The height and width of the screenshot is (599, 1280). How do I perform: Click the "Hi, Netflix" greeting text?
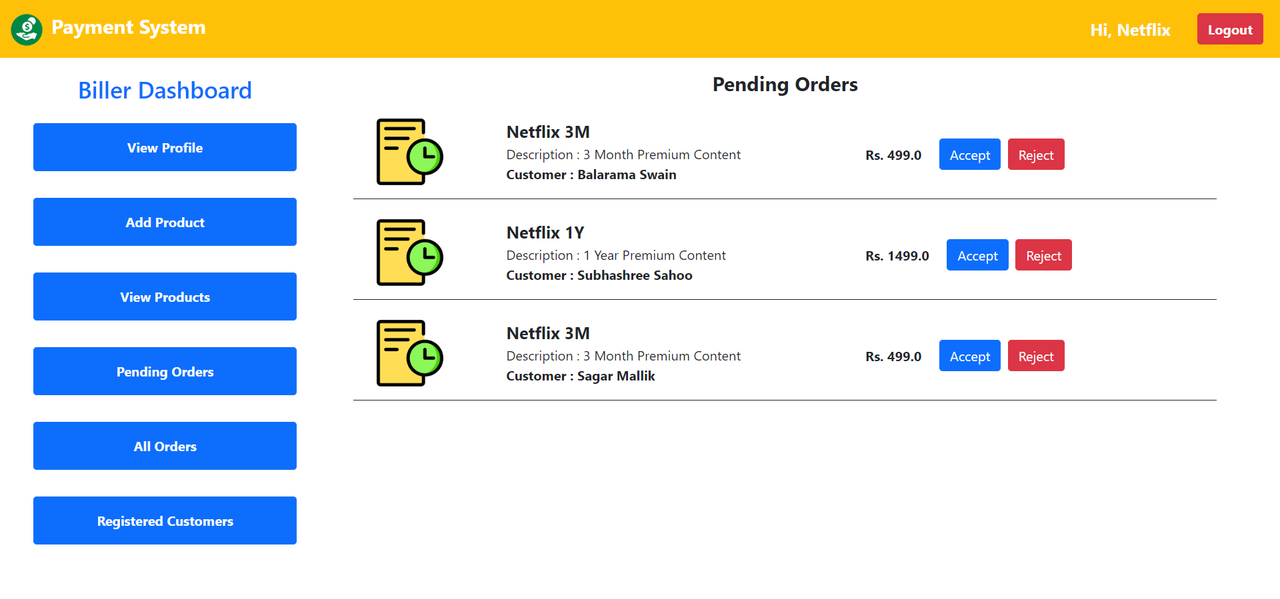1130,30
